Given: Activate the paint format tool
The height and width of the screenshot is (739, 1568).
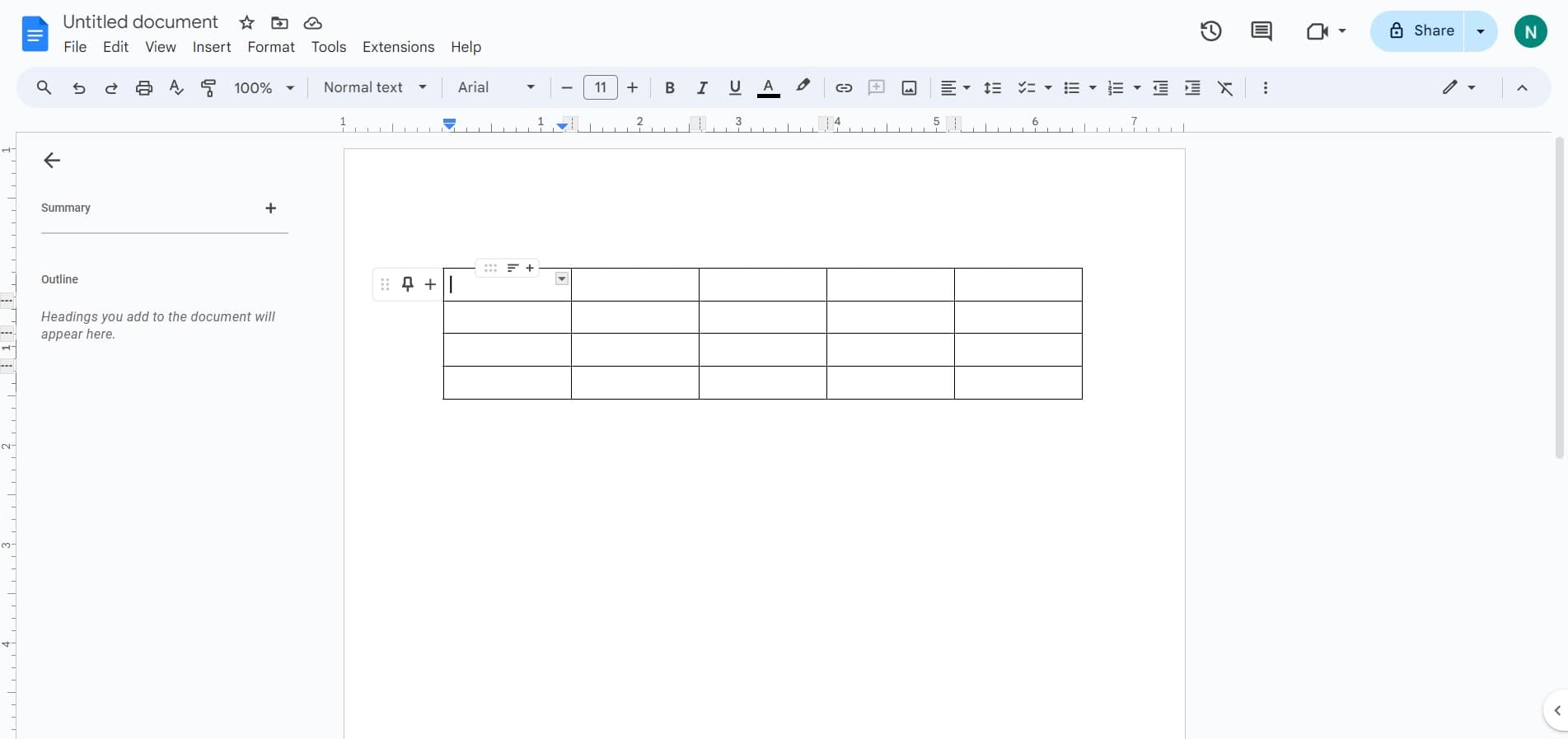Looking at the screenshot, I should pyautogui.click(x=208, y=88).
